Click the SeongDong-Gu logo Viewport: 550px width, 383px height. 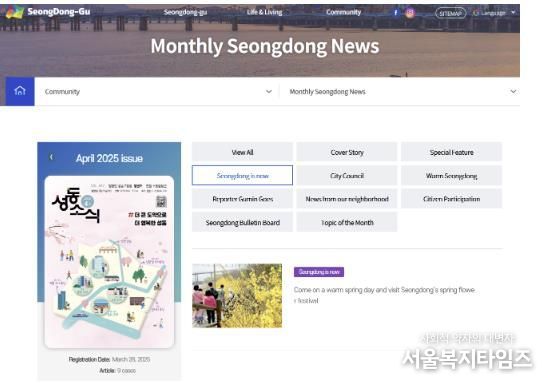click(x=48, y=12)
